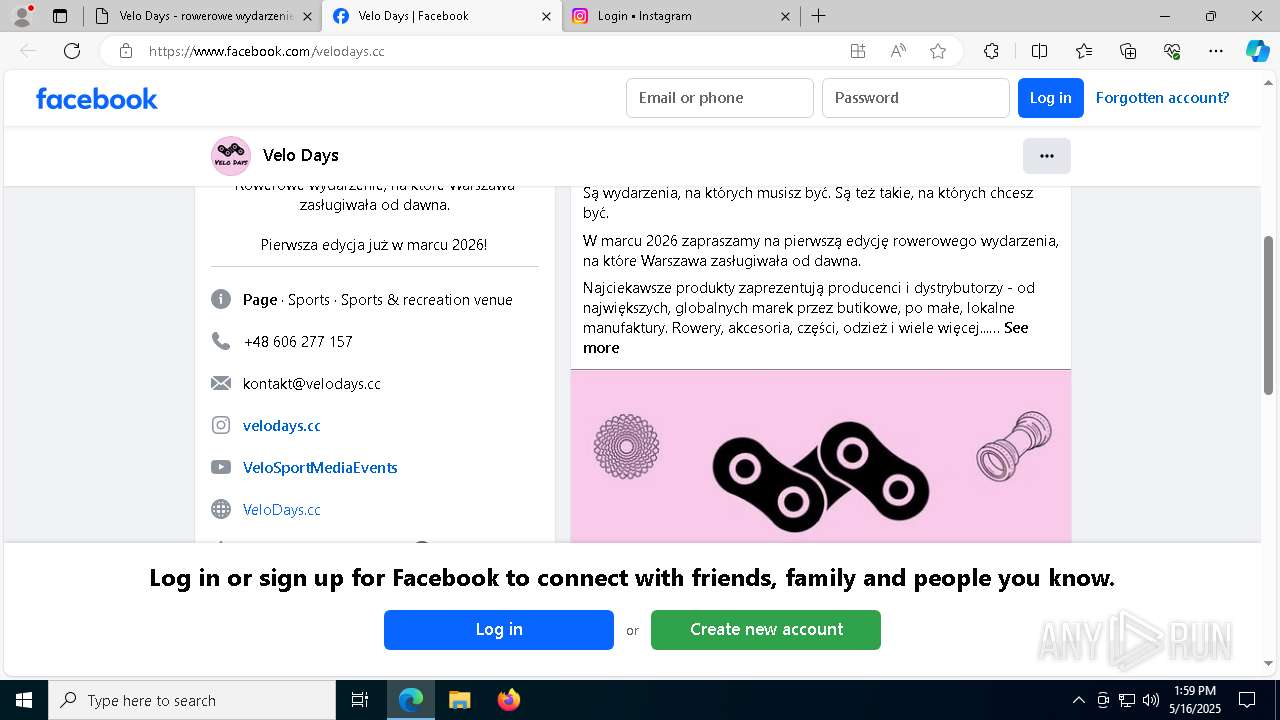
Task: Close the Login • Instagram tab
Action: click(785, 16)
